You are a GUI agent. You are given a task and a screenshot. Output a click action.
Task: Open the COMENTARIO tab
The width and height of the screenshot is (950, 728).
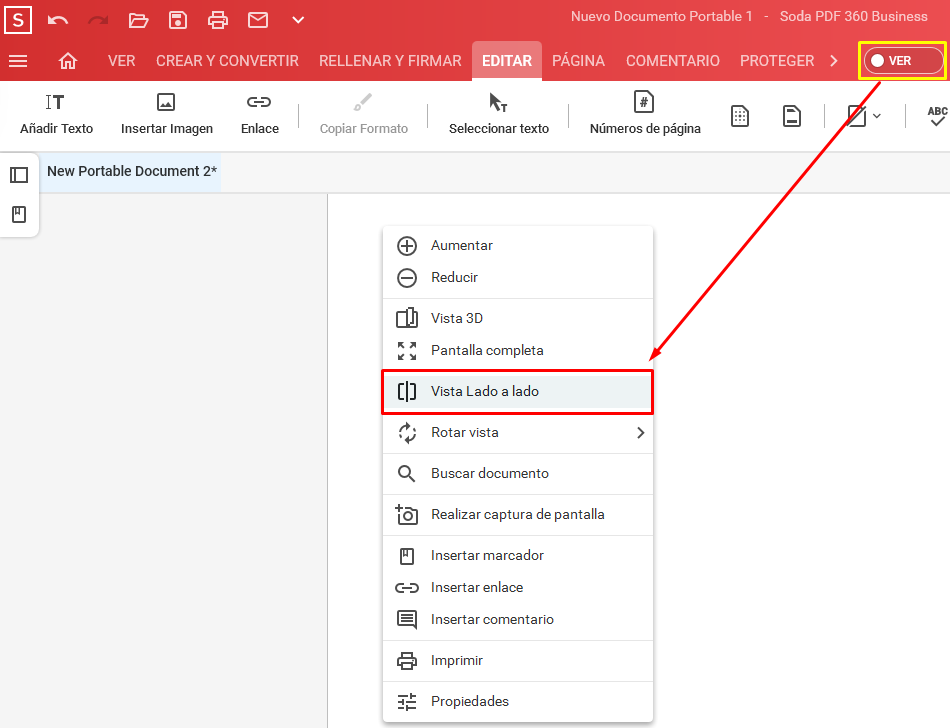coord(673,61)
